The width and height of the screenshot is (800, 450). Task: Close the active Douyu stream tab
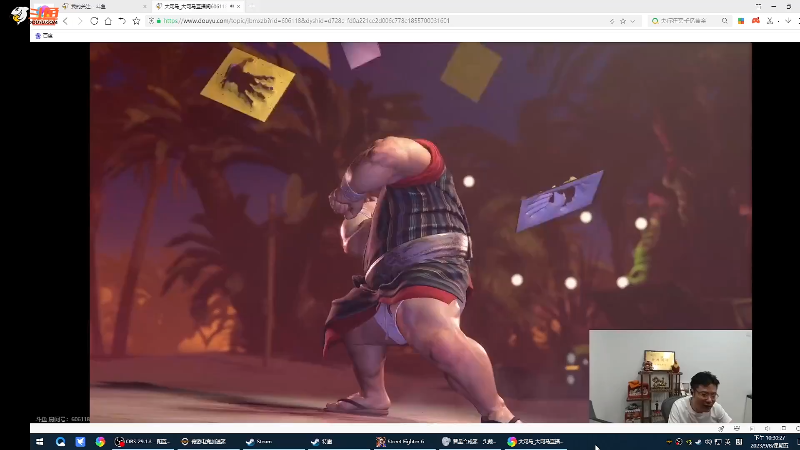pos(238,7)
